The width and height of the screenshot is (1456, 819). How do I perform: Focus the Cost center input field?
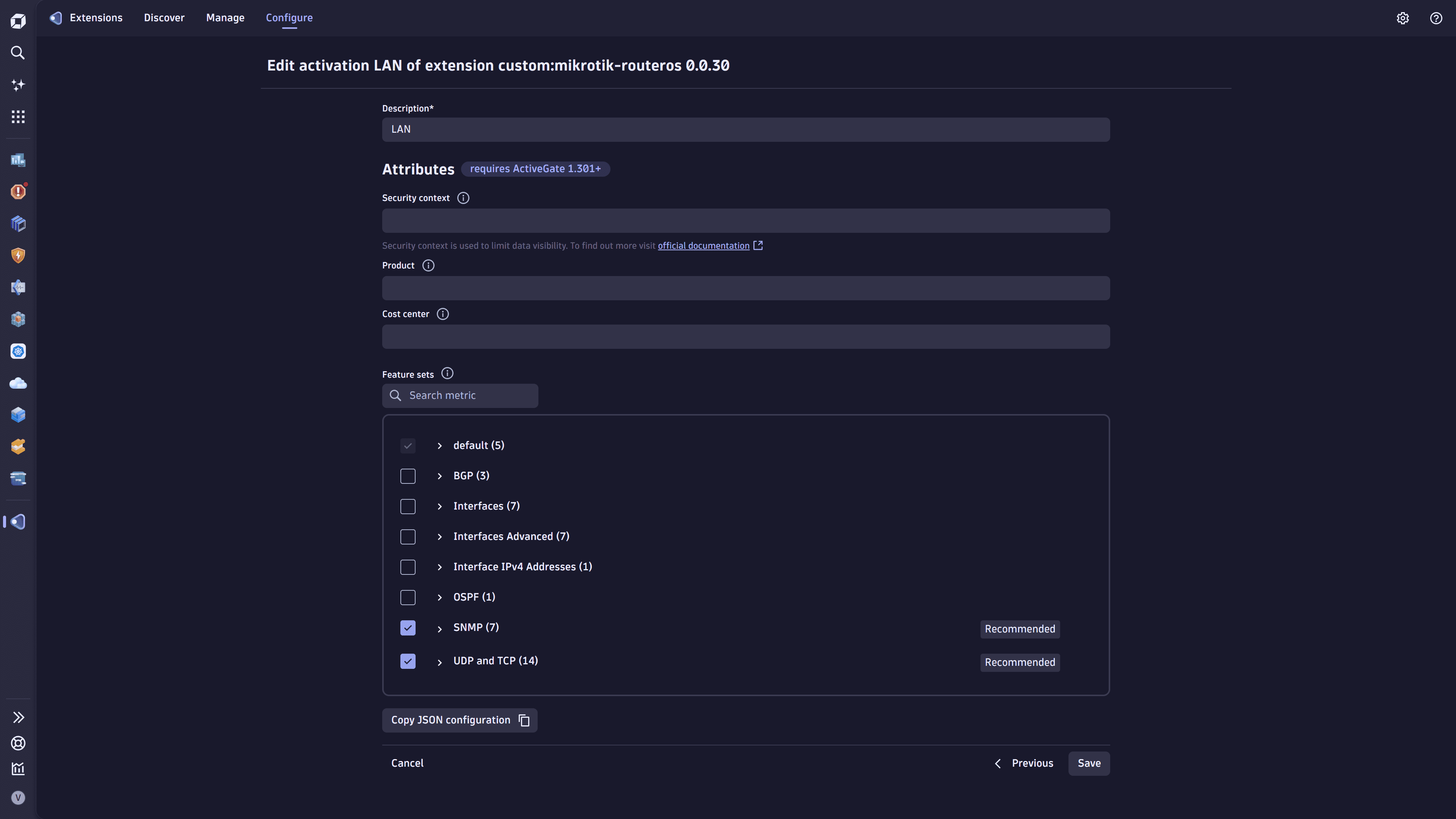[745, 336]
